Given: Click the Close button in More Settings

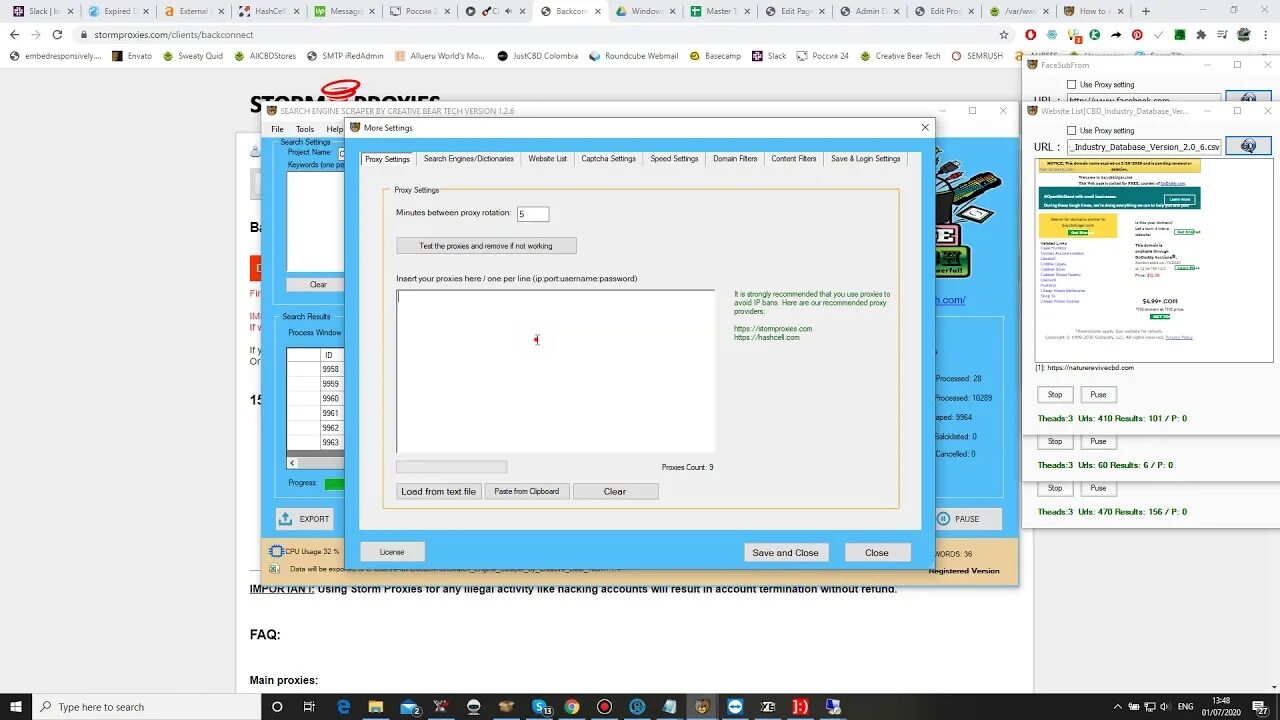Looking at the screenshot, I should 877,552.
